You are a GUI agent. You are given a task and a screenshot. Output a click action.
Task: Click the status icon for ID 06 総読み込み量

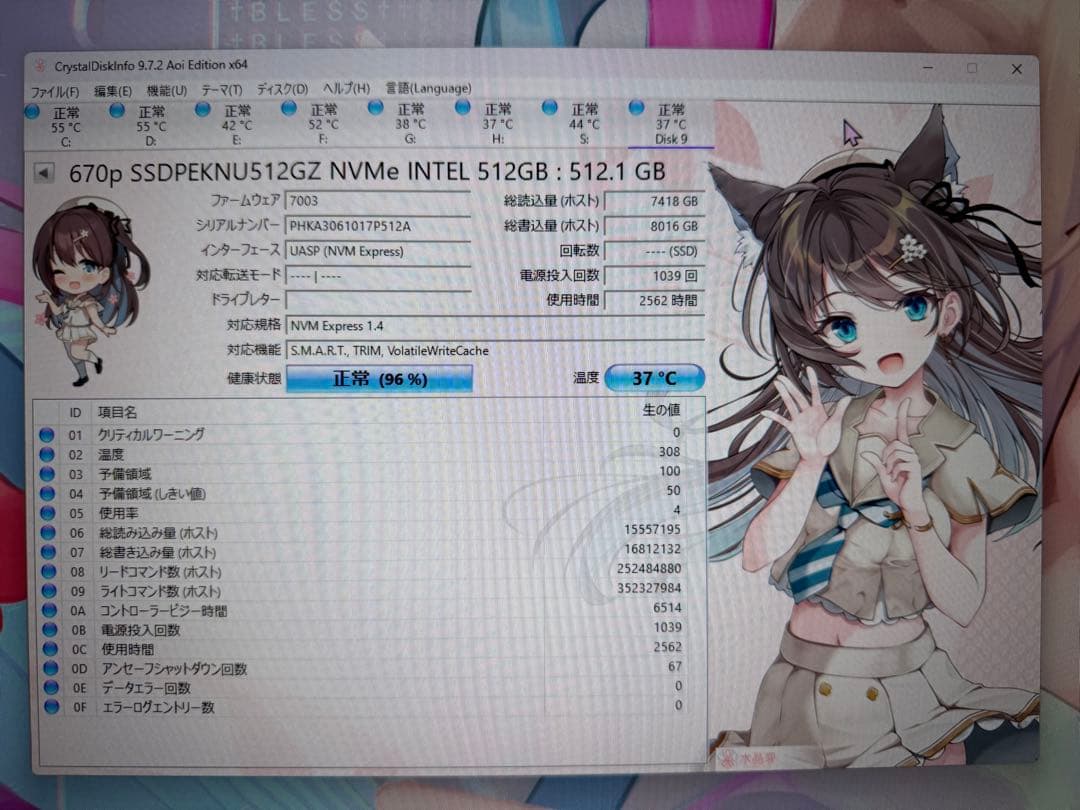coord(48,532)
